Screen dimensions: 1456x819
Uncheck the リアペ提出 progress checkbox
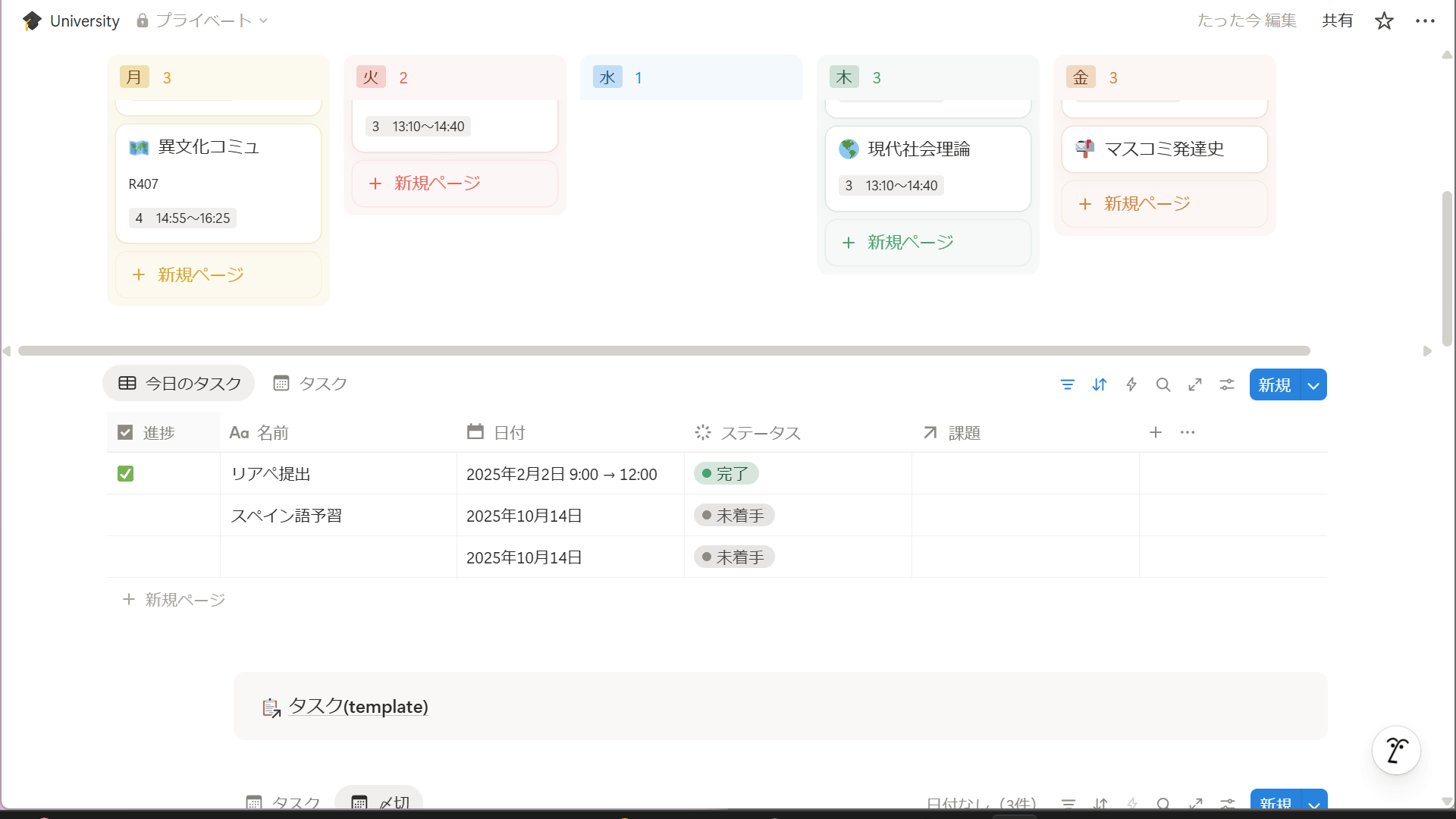tap(126, 474)
